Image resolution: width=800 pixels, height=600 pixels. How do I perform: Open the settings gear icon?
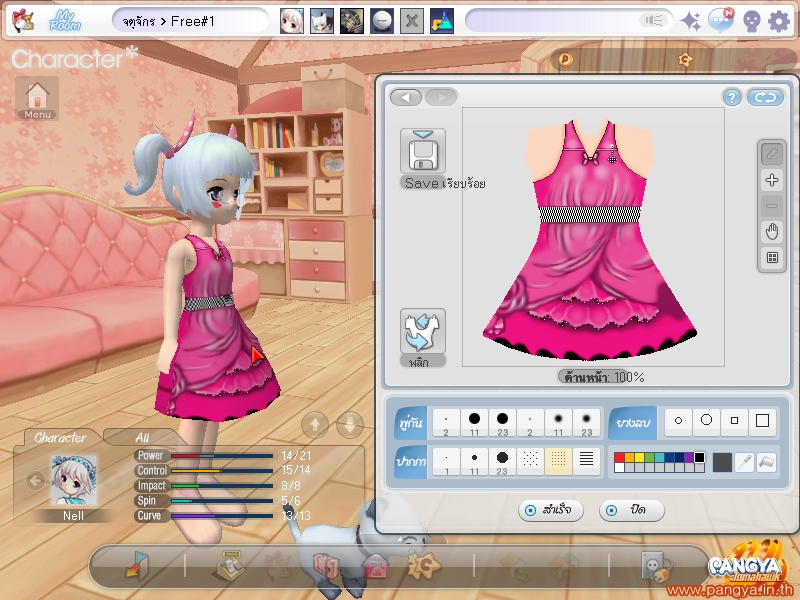pos(779,21)
